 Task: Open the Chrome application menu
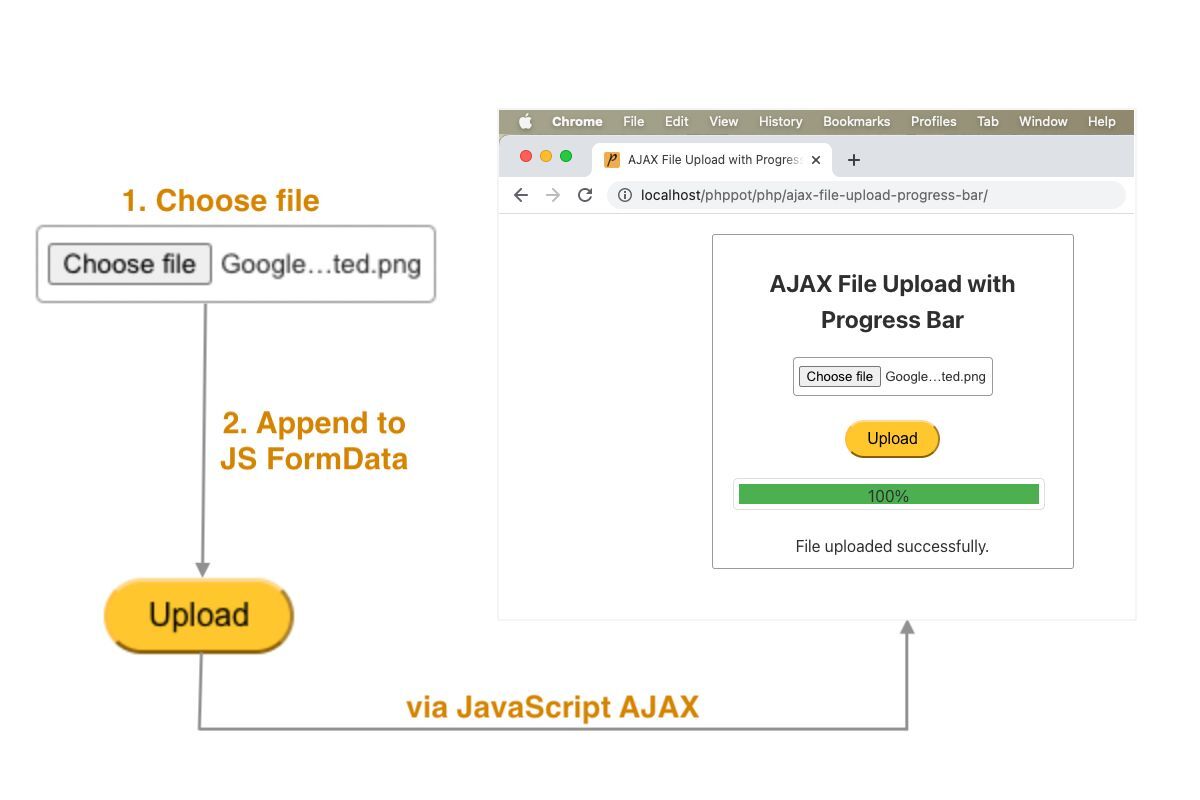coord(577,121)
